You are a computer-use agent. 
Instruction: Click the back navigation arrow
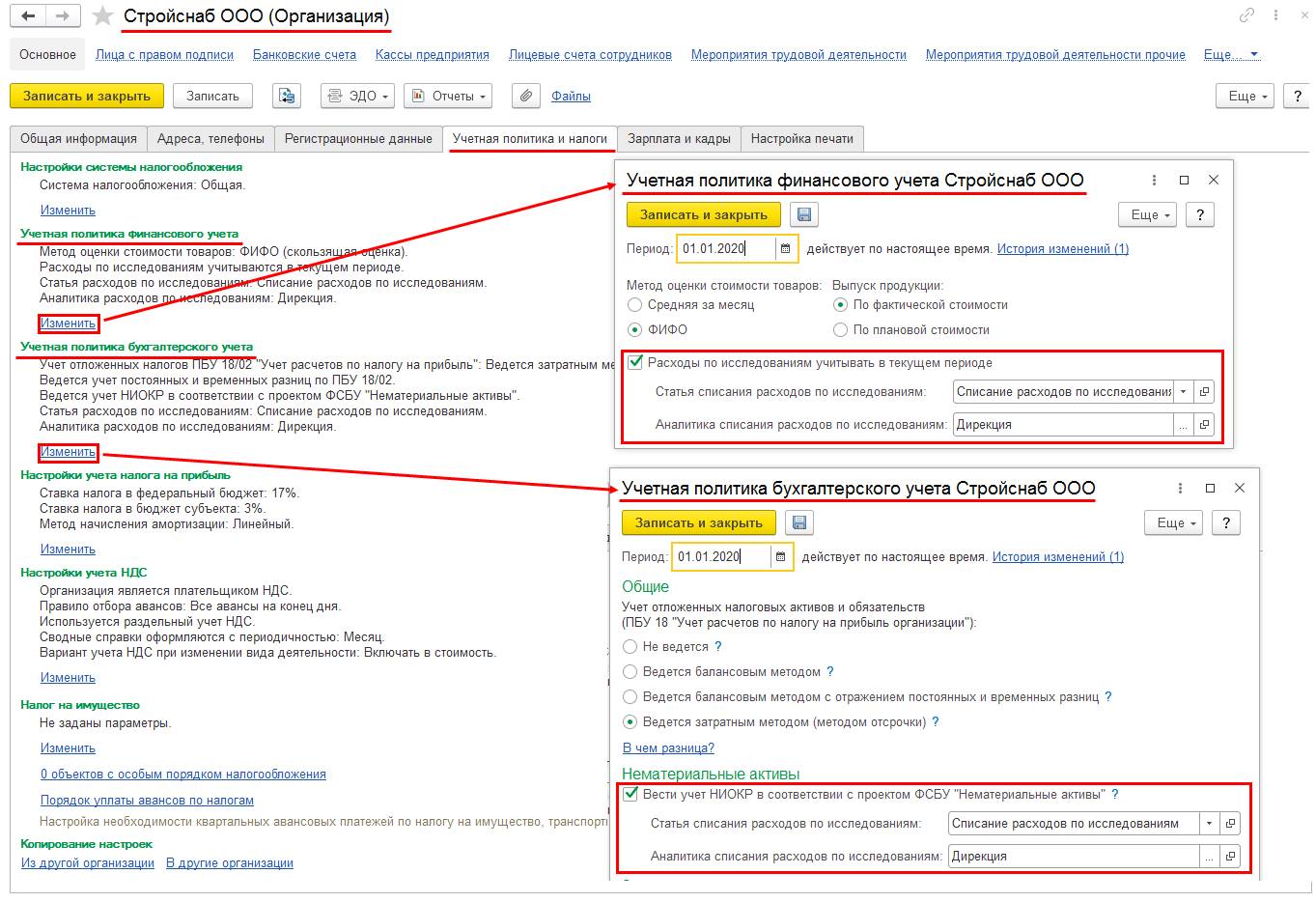(x=29, y=16)
